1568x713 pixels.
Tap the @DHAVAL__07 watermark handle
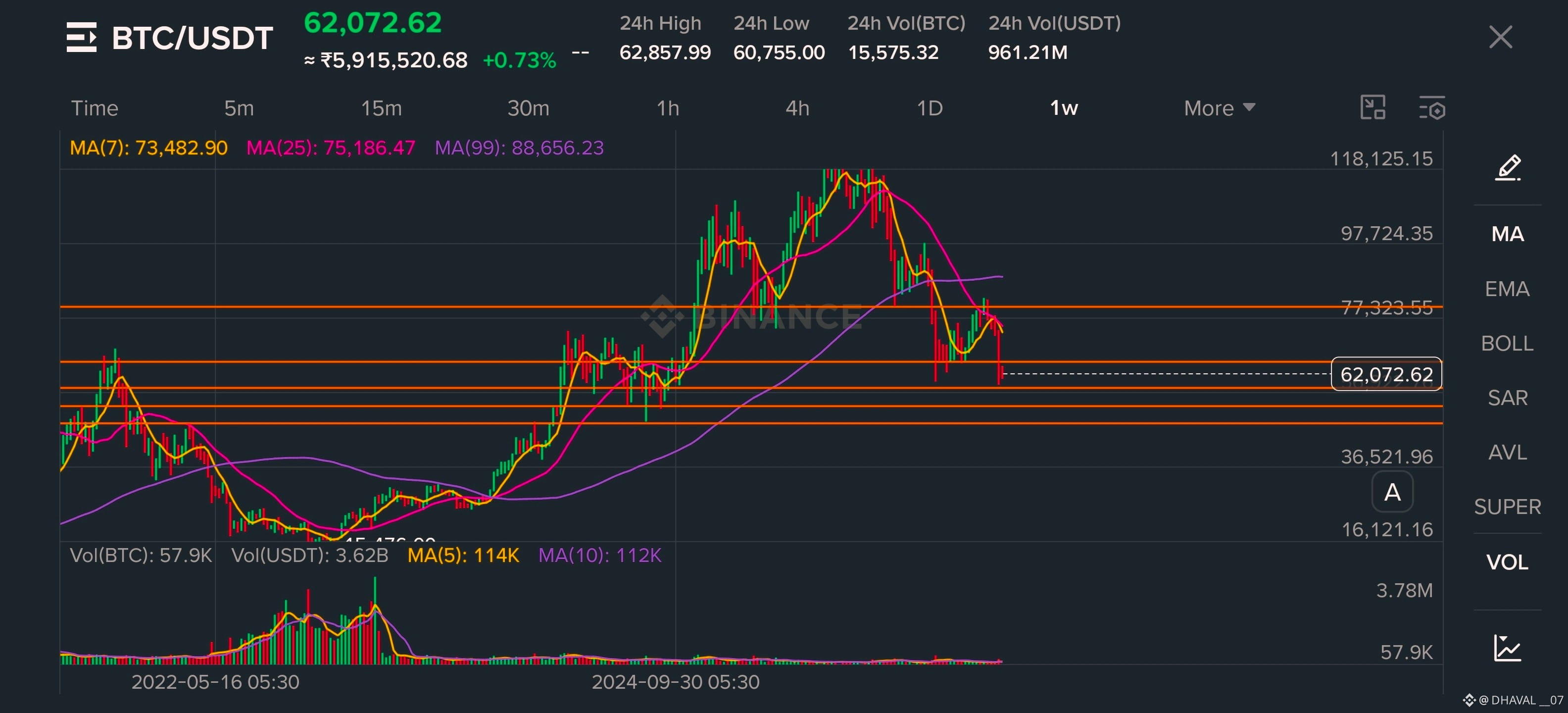click(x=1520, y=700)
